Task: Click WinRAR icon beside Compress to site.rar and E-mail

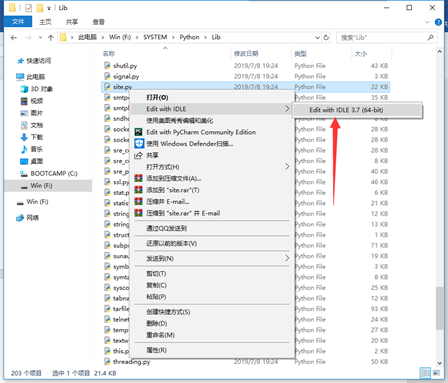Action: point(139,213)
